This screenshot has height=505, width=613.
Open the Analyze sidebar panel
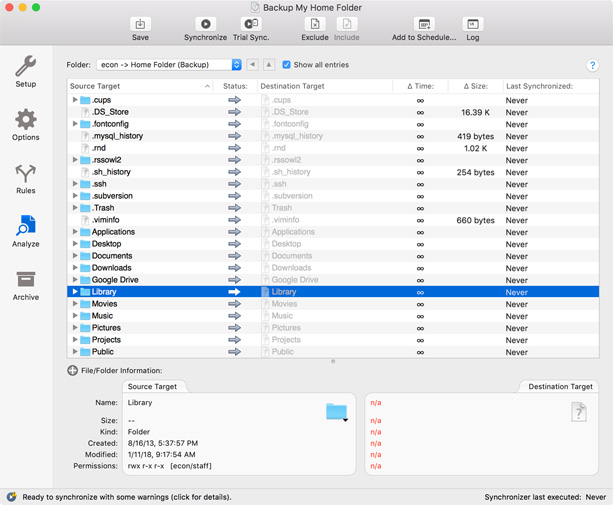26,231
